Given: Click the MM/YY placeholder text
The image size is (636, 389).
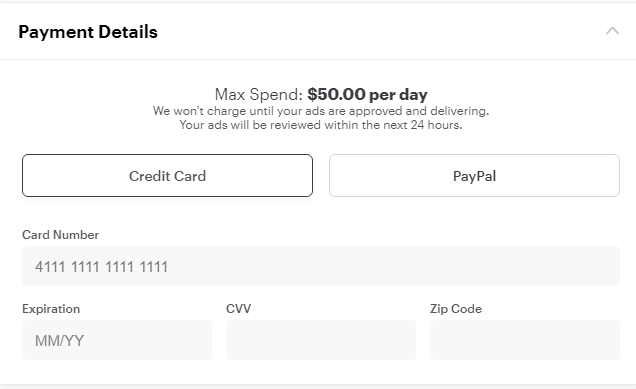Looking at the screenshot, I should pos(60,341).
